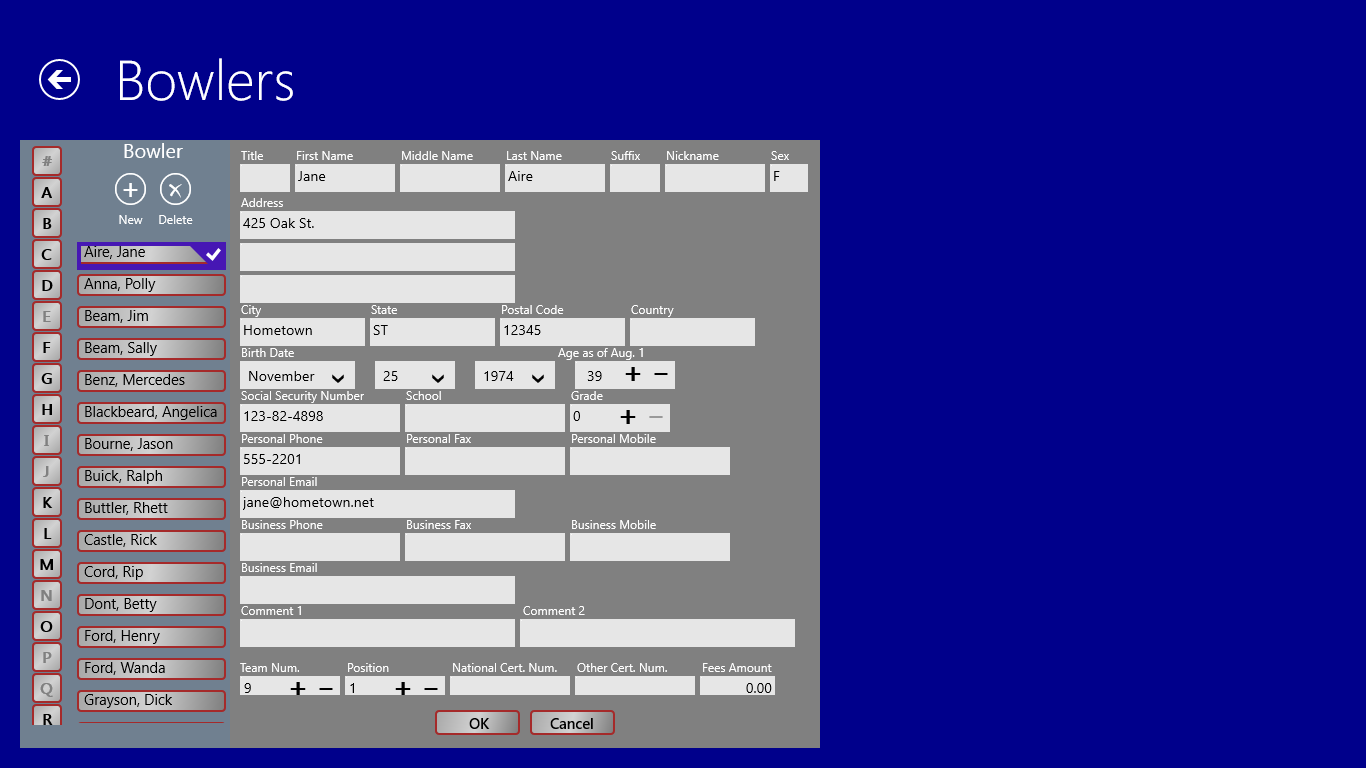1366x768 pixels.
Task: Jump to letter B in the index
Action: pyautogui.click(x=47, y=223)
